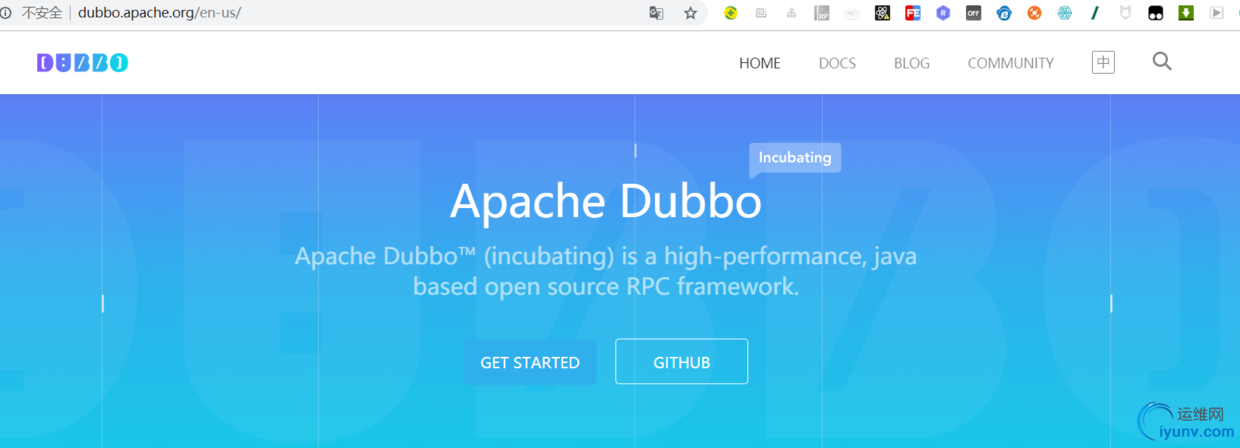Click the gray card-shaped extension icon
This screenshot has height=448, width=1240.
pyautogui.click(x=761, y=13)
